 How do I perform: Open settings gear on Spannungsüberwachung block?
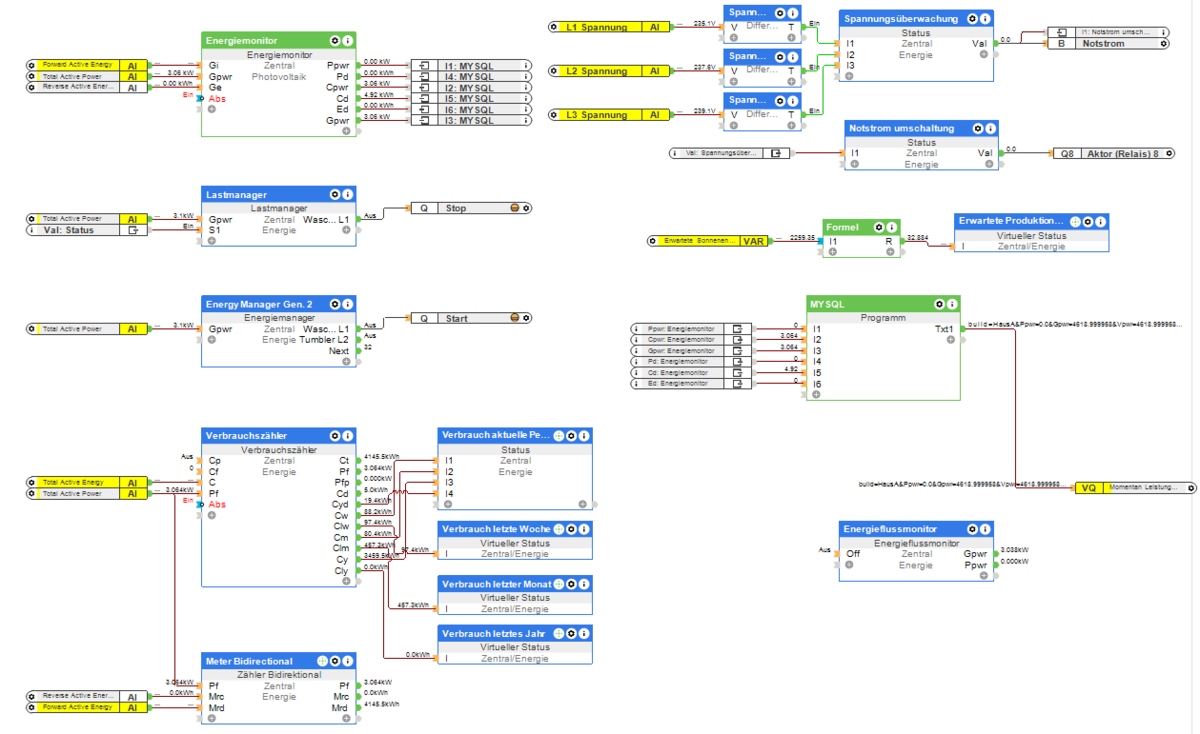(973, 18)
